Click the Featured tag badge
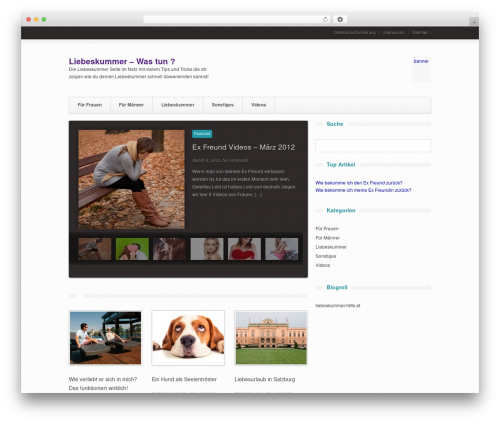Image resolution: width=500 pixels, height=423 pixels. 202,134
